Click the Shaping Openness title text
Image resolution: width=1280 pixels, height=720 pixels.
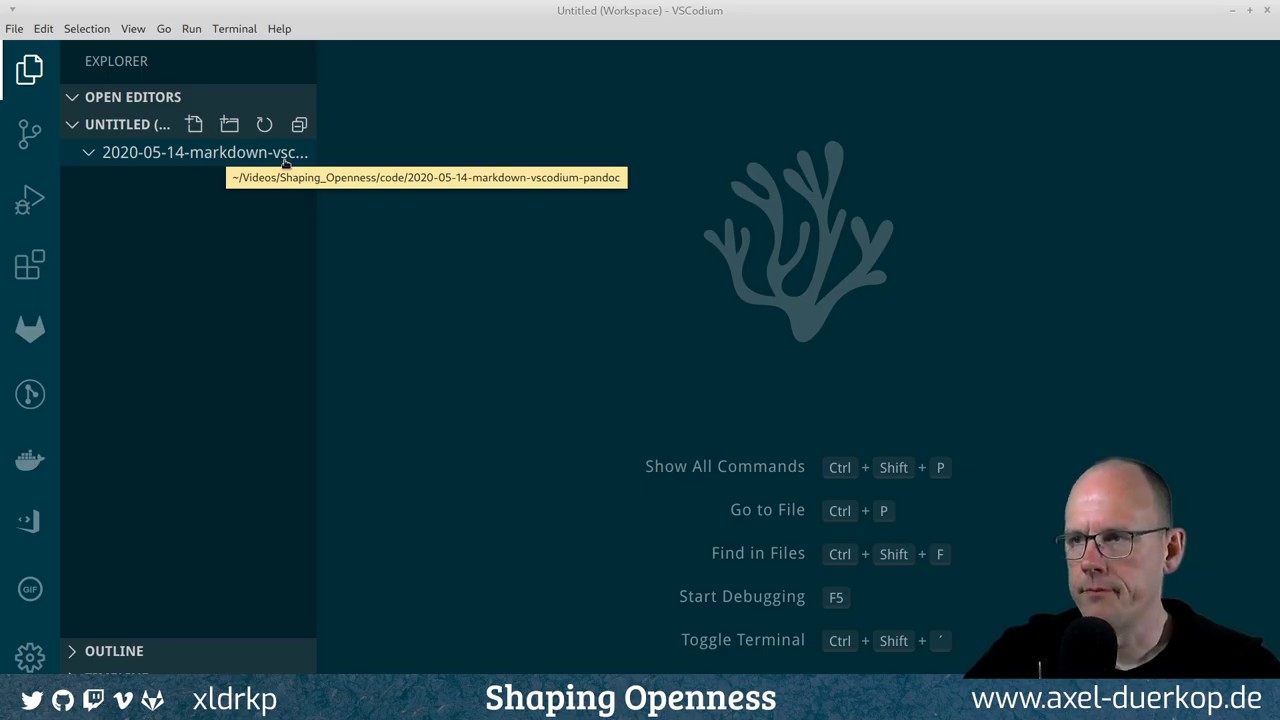(630, 698)
